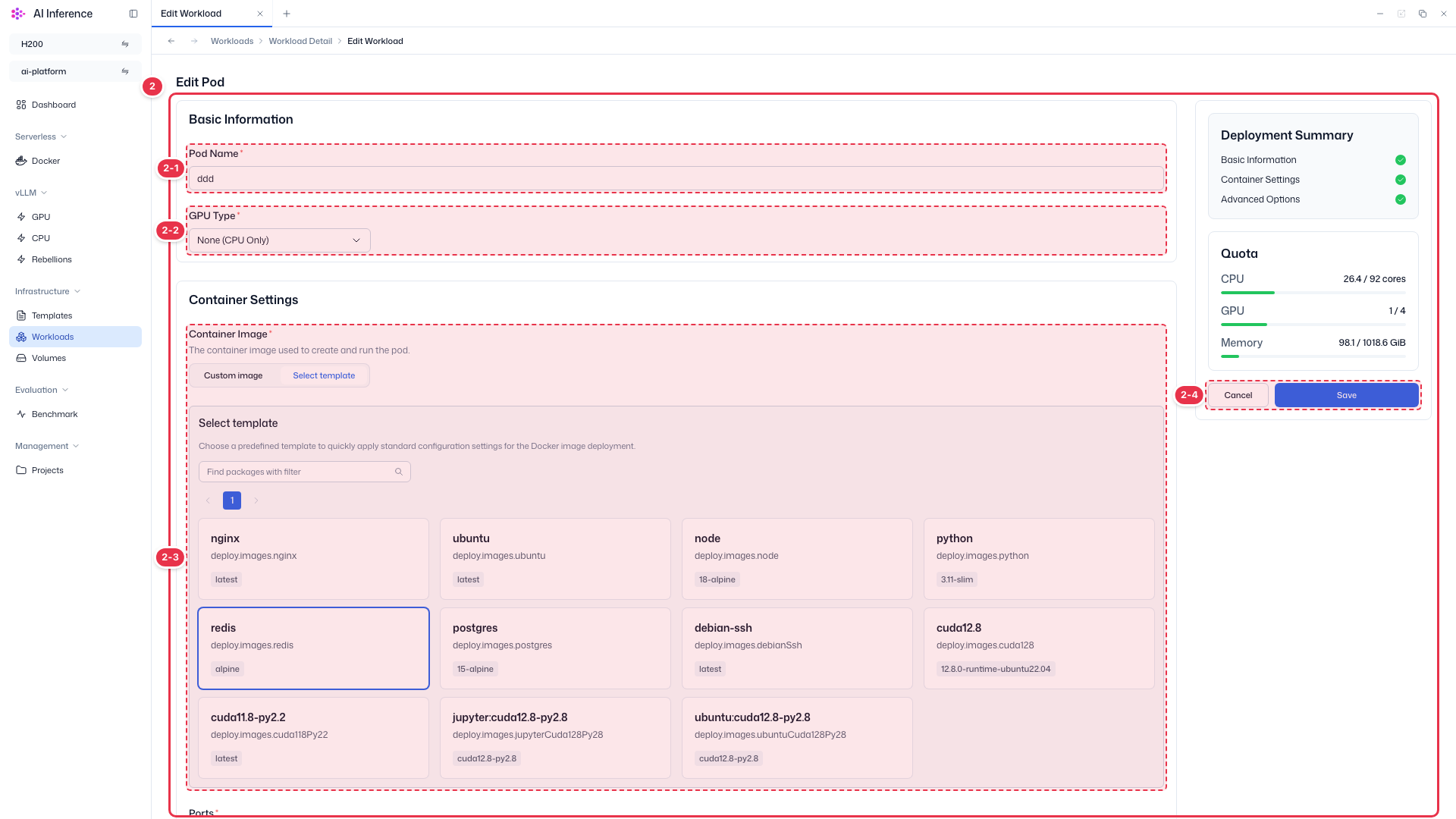Add a new tab with plus icon
The image size is (1456, 819).
click(286, 14)
